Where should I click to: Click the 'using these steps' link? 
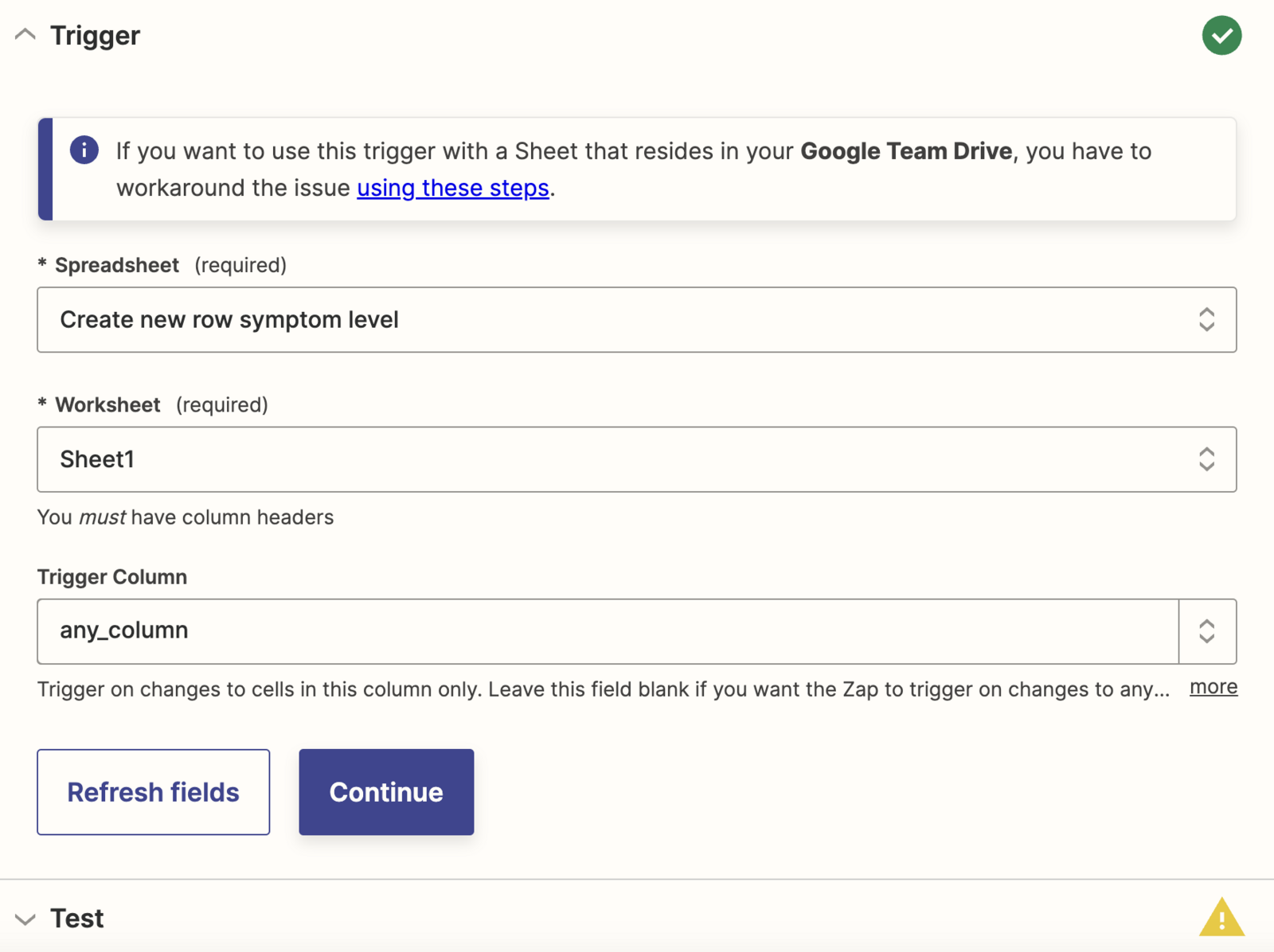[x=453, y=188]
